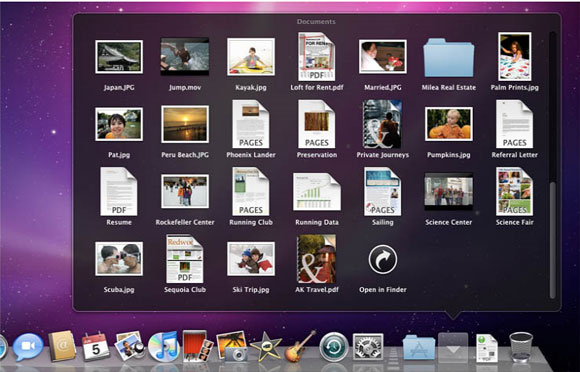
Task: Expand the Applications folder stack
Action: pos(419,347)
